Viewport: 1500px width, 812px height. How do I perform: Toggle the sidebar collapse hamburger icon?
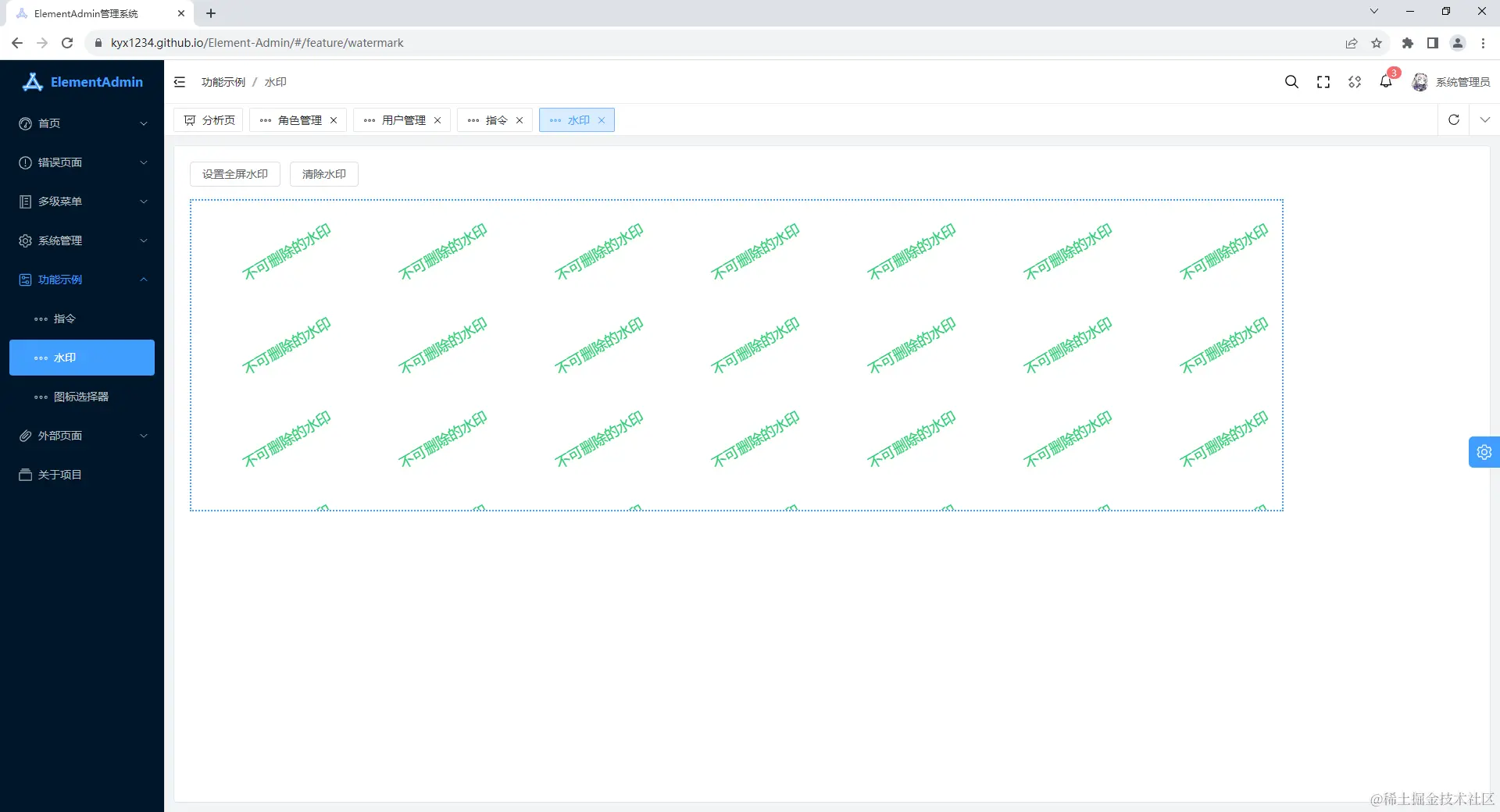(x=180, y=82)
